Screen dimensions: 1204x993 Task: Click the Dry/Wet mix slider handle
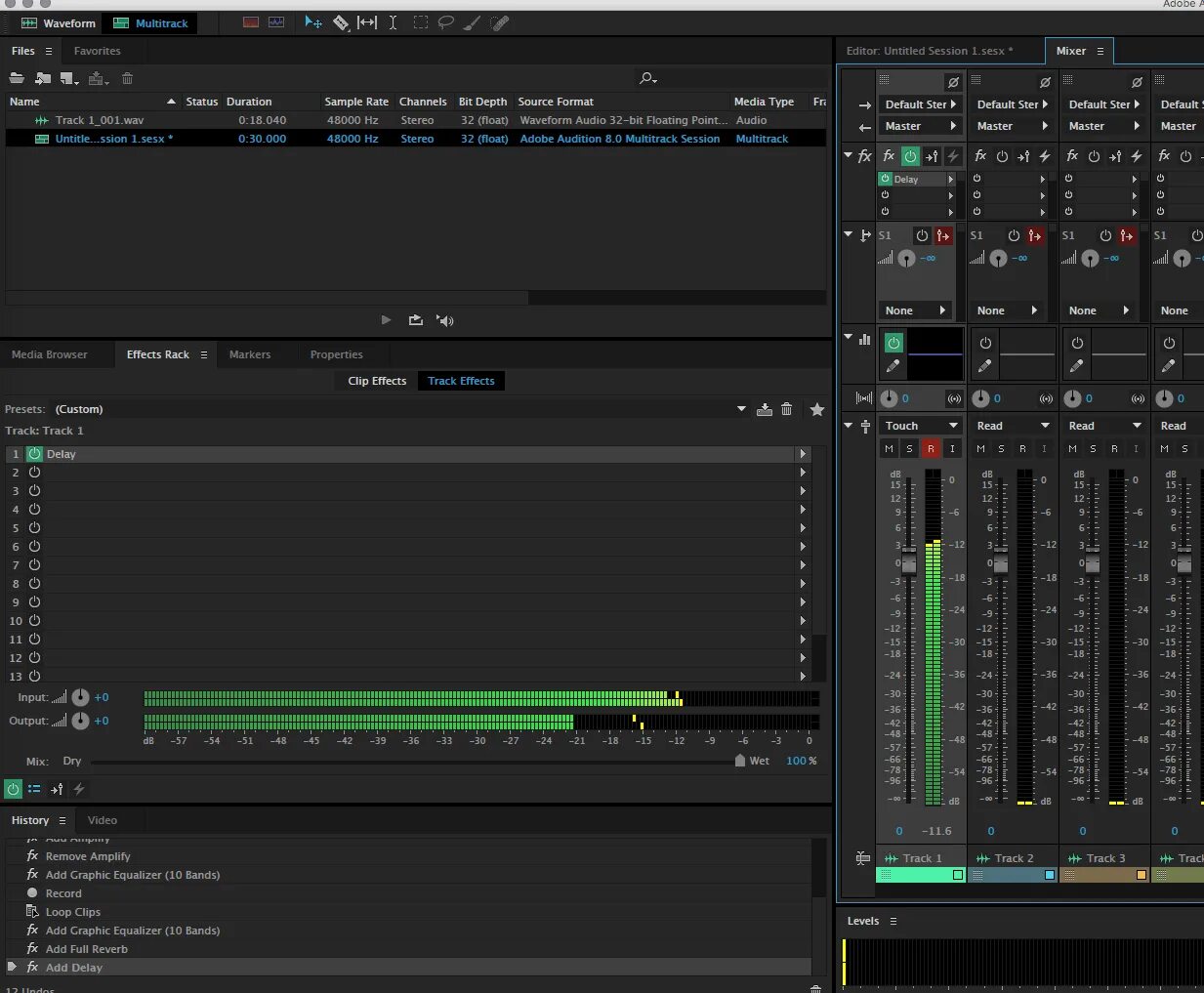click(x=740, y=761)
